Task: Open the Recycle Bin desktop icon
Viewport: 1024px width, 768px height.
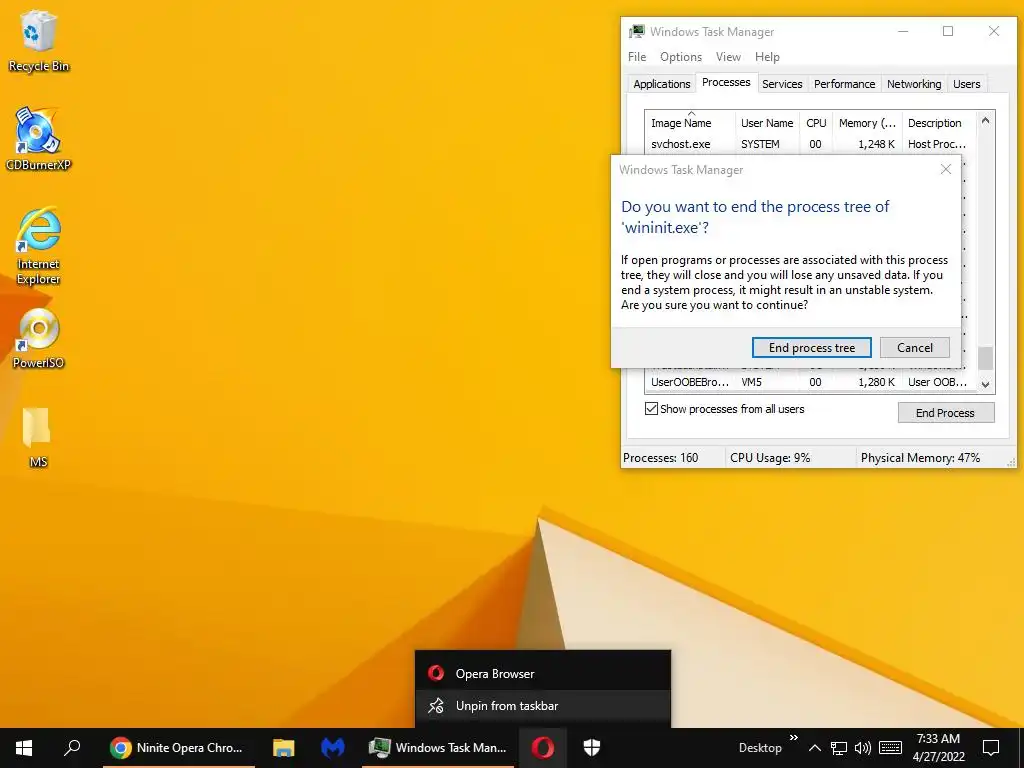Action: coord(38,40)
